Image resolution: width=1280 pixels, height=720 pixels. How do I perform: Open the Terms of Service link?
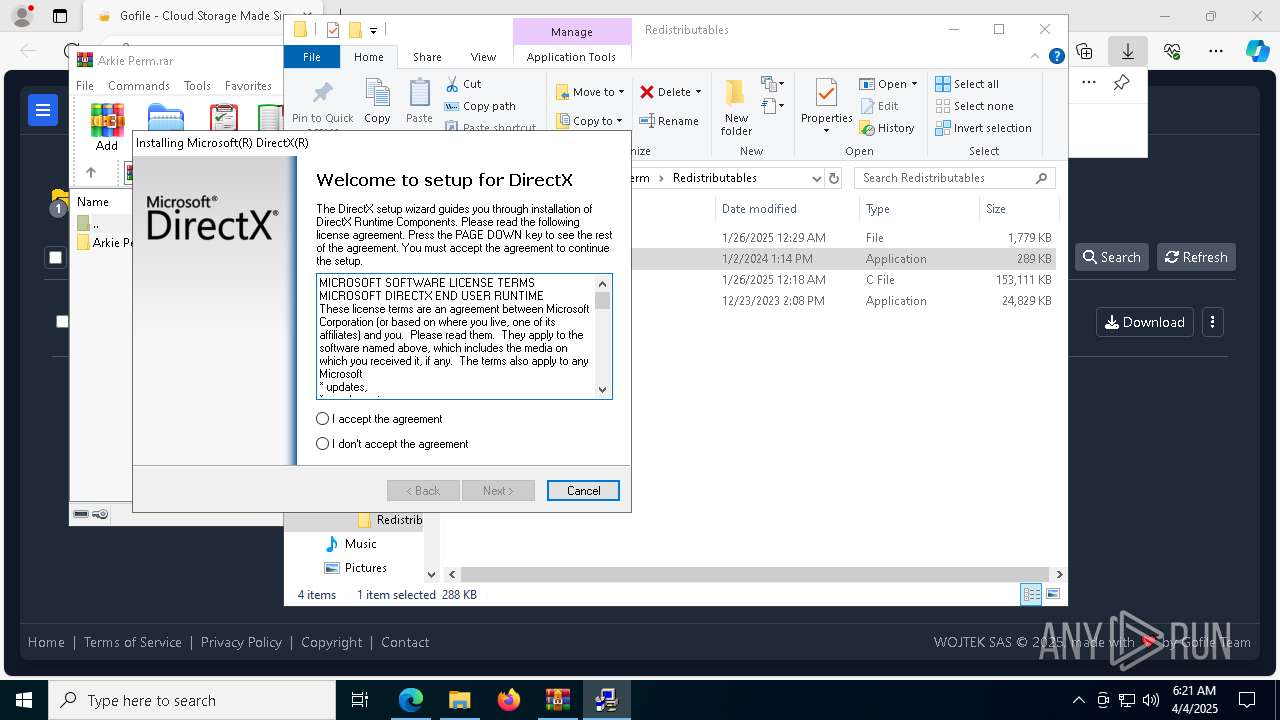tap(132, 642)
